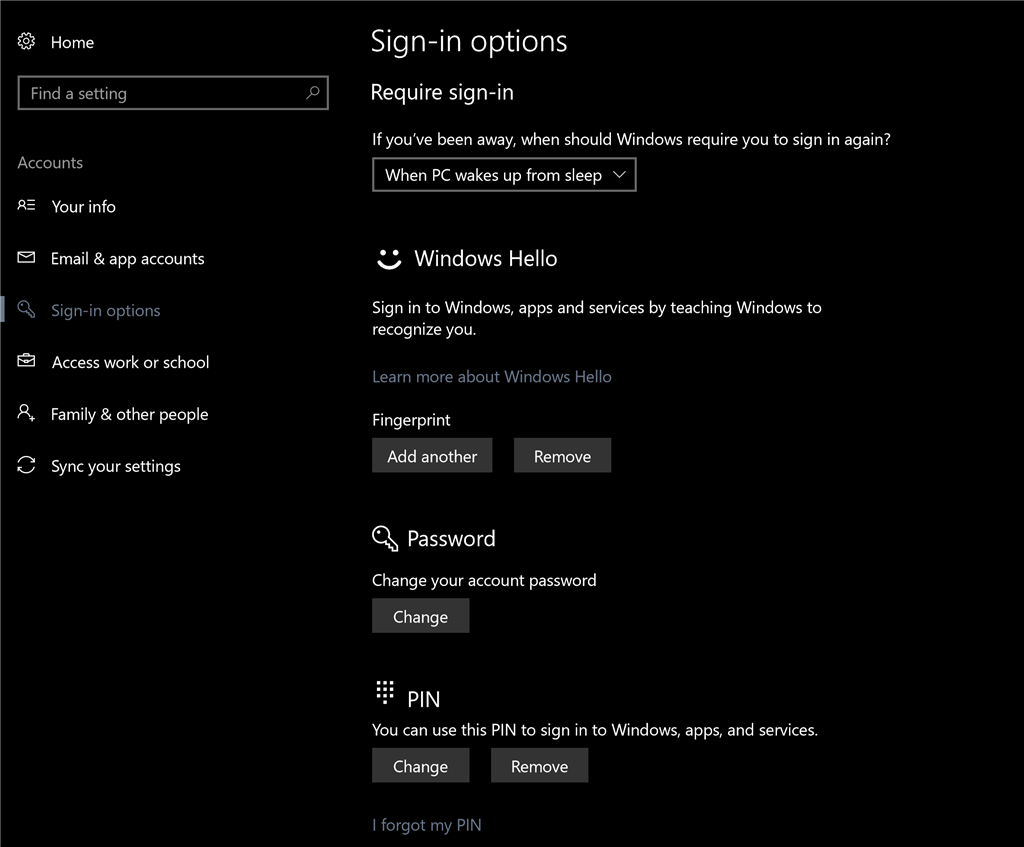The height and width of the screenshot is (847, 1024).
Task: Select Sign-in options in sidebar
Action: point(106,310)
